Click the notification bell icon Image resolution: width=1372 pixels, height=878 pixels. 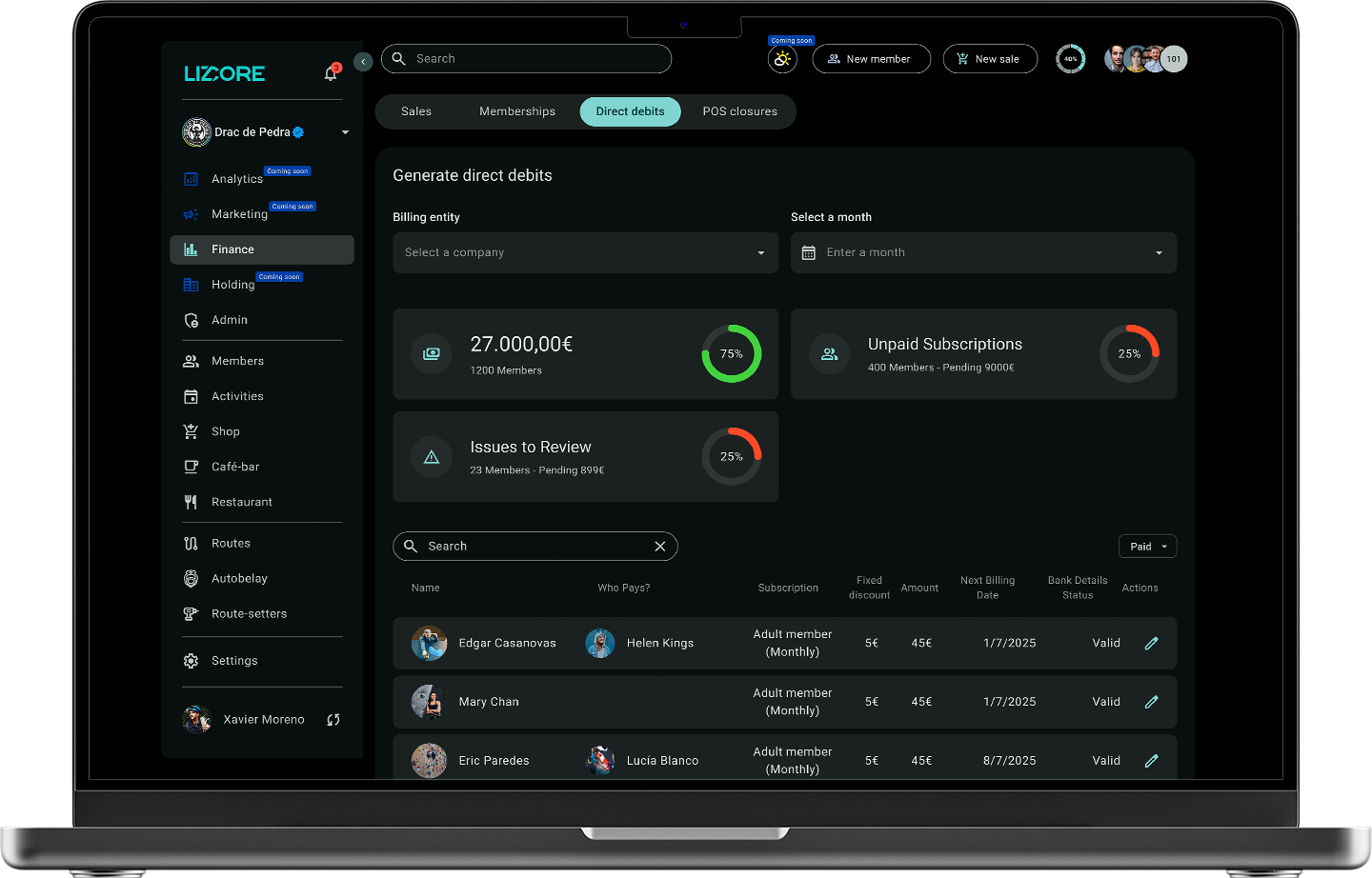click(x=331, y=73)
